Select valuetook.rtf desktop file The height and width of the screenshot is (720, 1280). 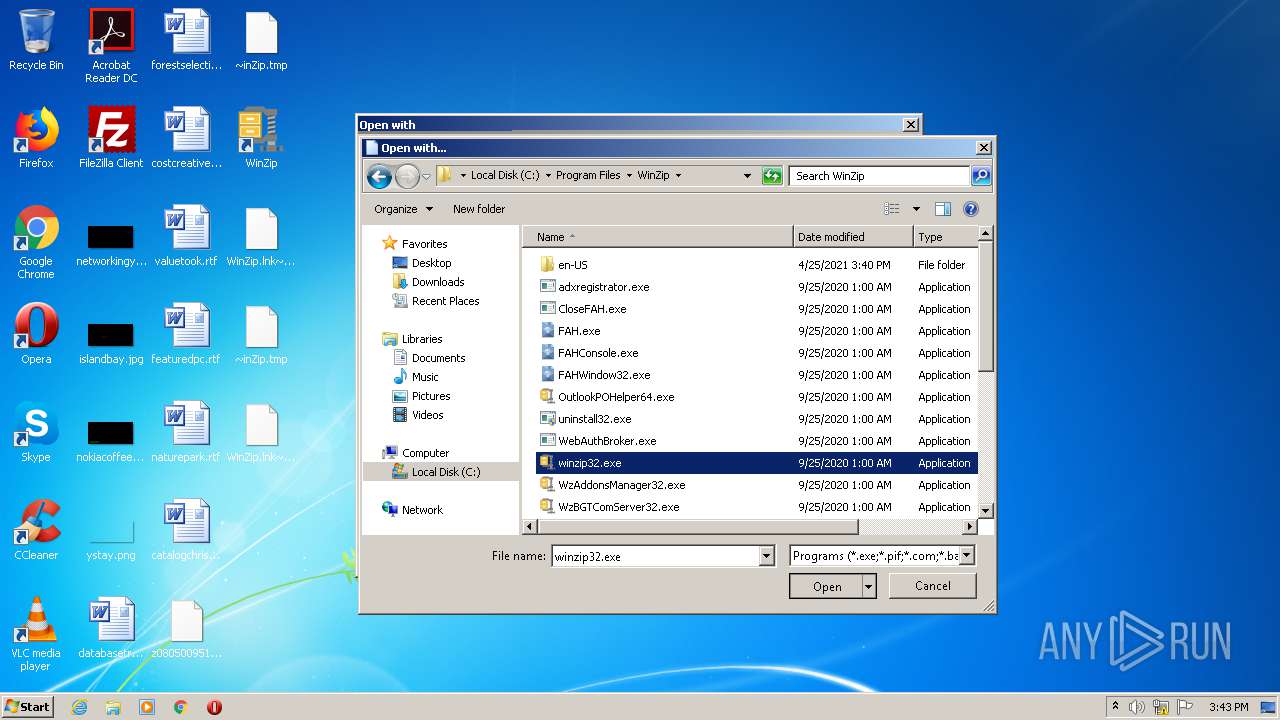coord(186,236)
